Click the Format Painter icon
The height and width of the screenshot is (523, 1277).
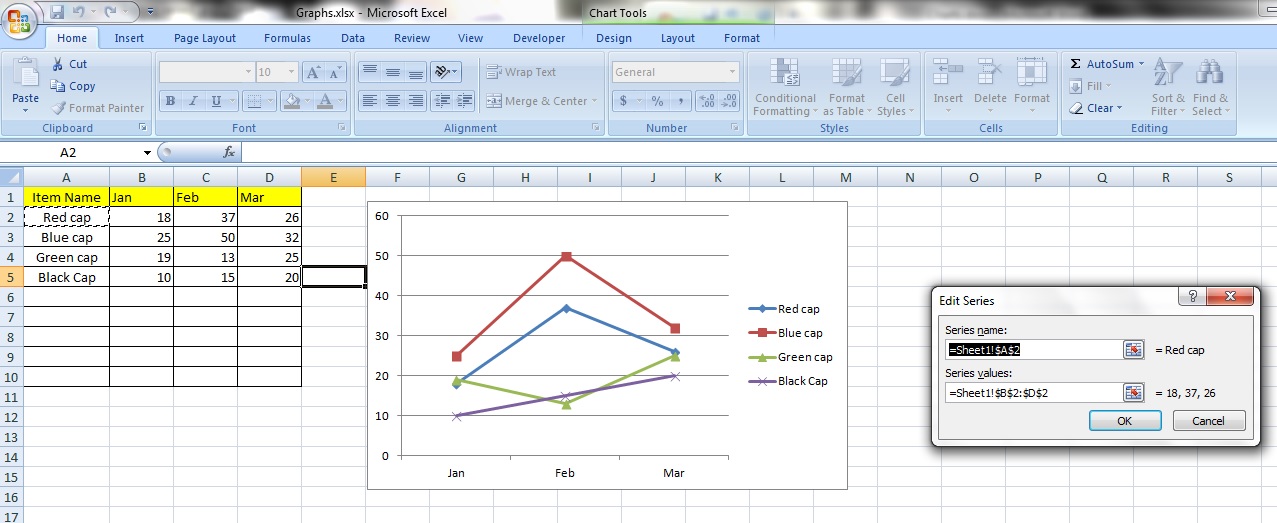58,108
